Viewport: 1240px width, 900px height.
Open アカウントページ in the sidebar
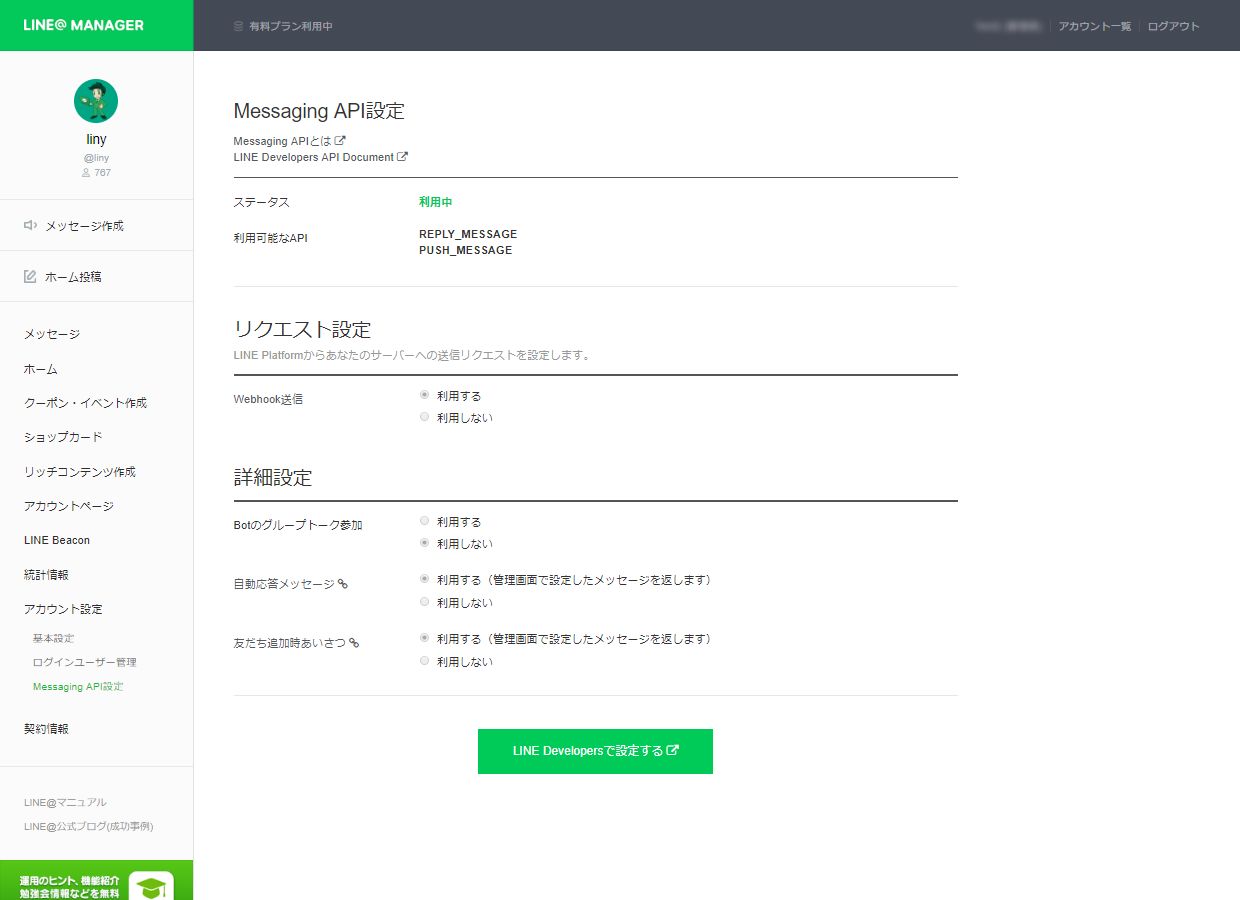tap(69, 506)
